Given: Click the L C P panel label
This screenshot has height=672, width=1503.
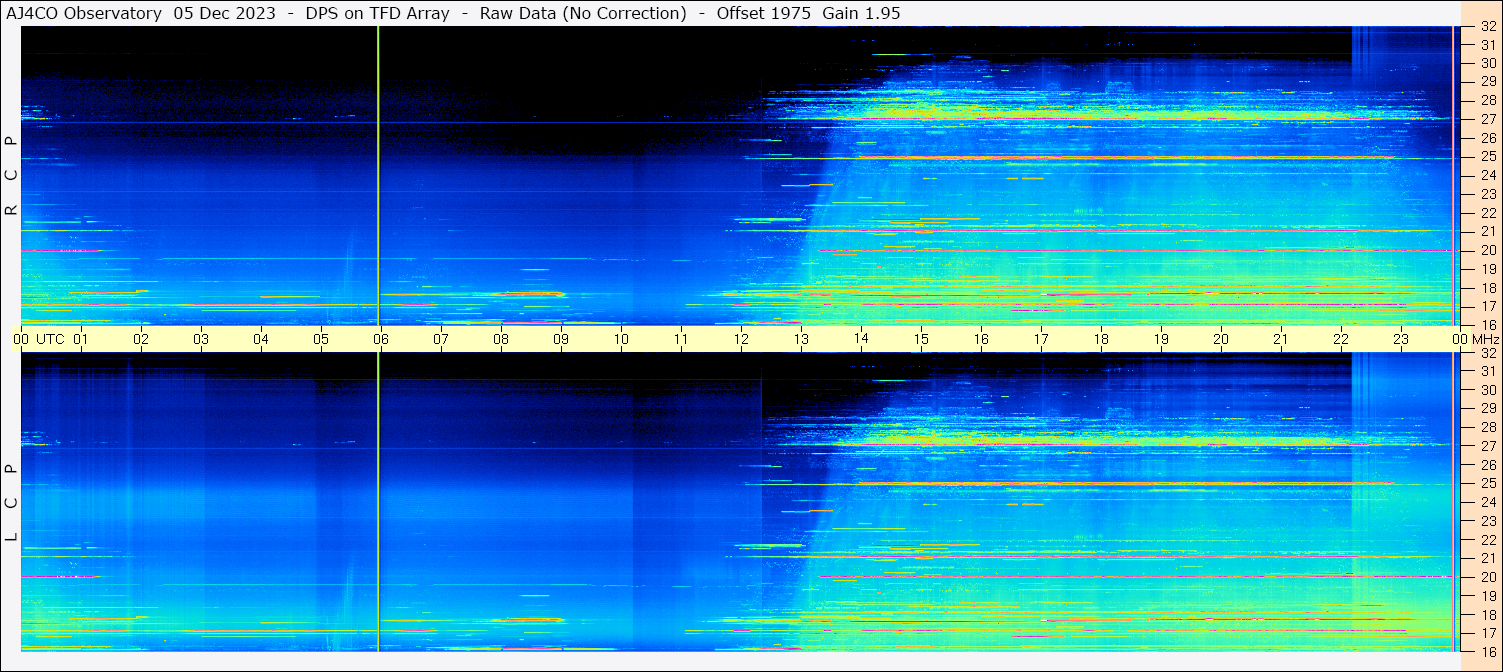Looking at the screenshot, I should pos(11,503).
